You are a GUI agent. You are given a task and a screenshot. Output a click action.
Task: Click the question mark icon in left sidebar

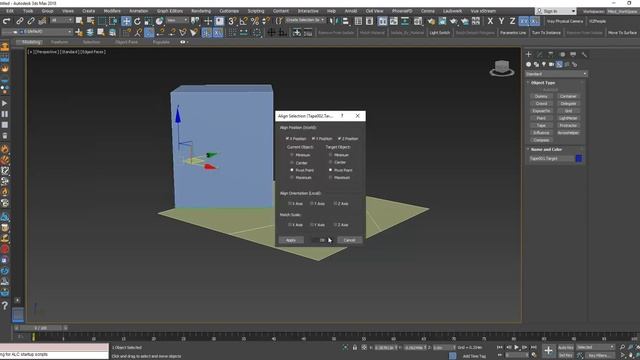point(5,305)
